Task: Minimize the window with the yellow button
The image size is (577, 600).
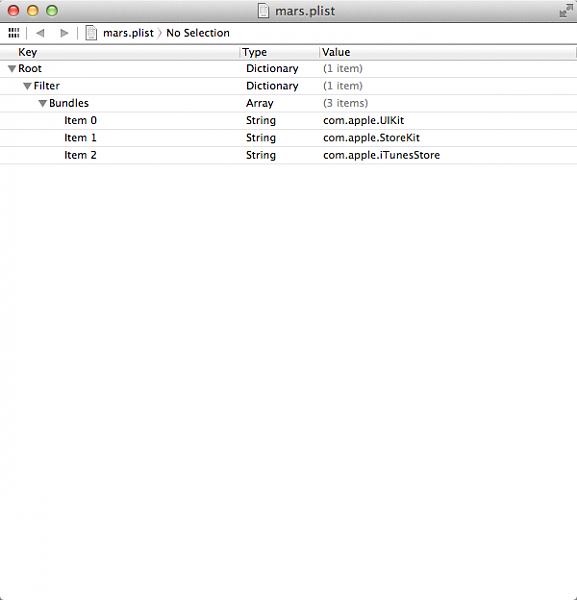Action: [33, 10]
